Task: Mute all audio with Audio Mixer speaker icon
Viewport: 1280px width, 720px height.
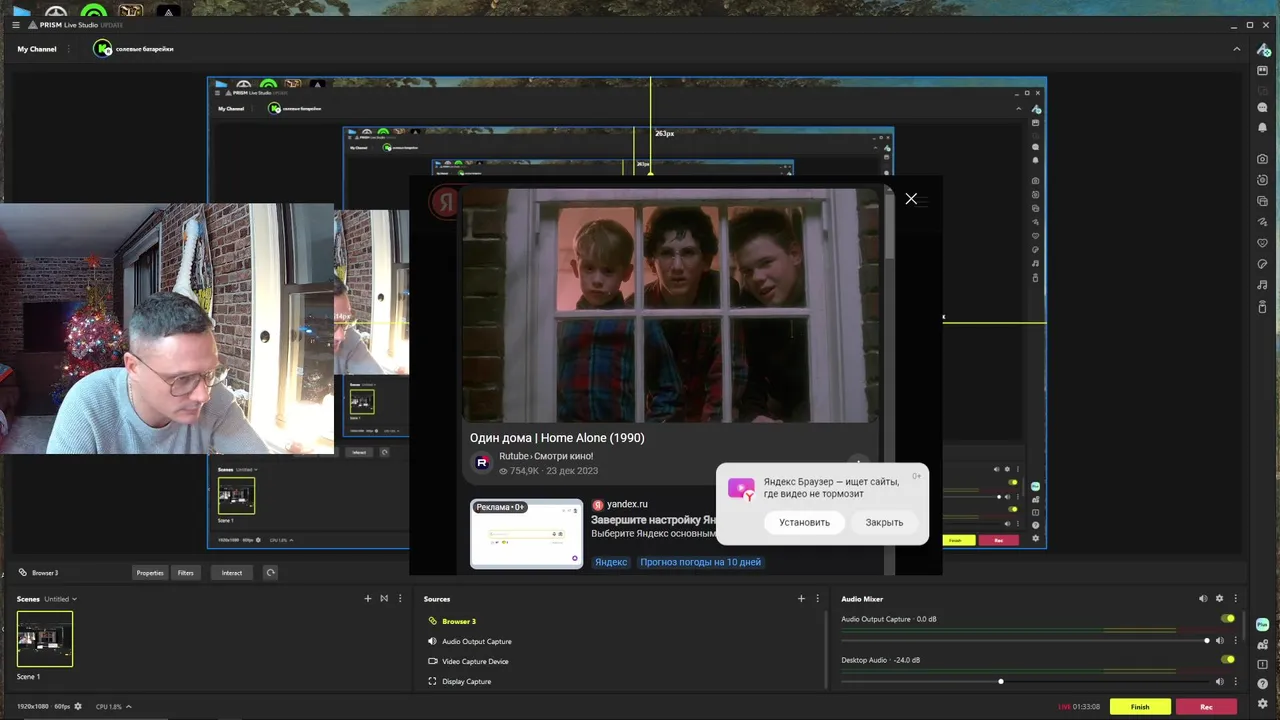Action: 1203,598
